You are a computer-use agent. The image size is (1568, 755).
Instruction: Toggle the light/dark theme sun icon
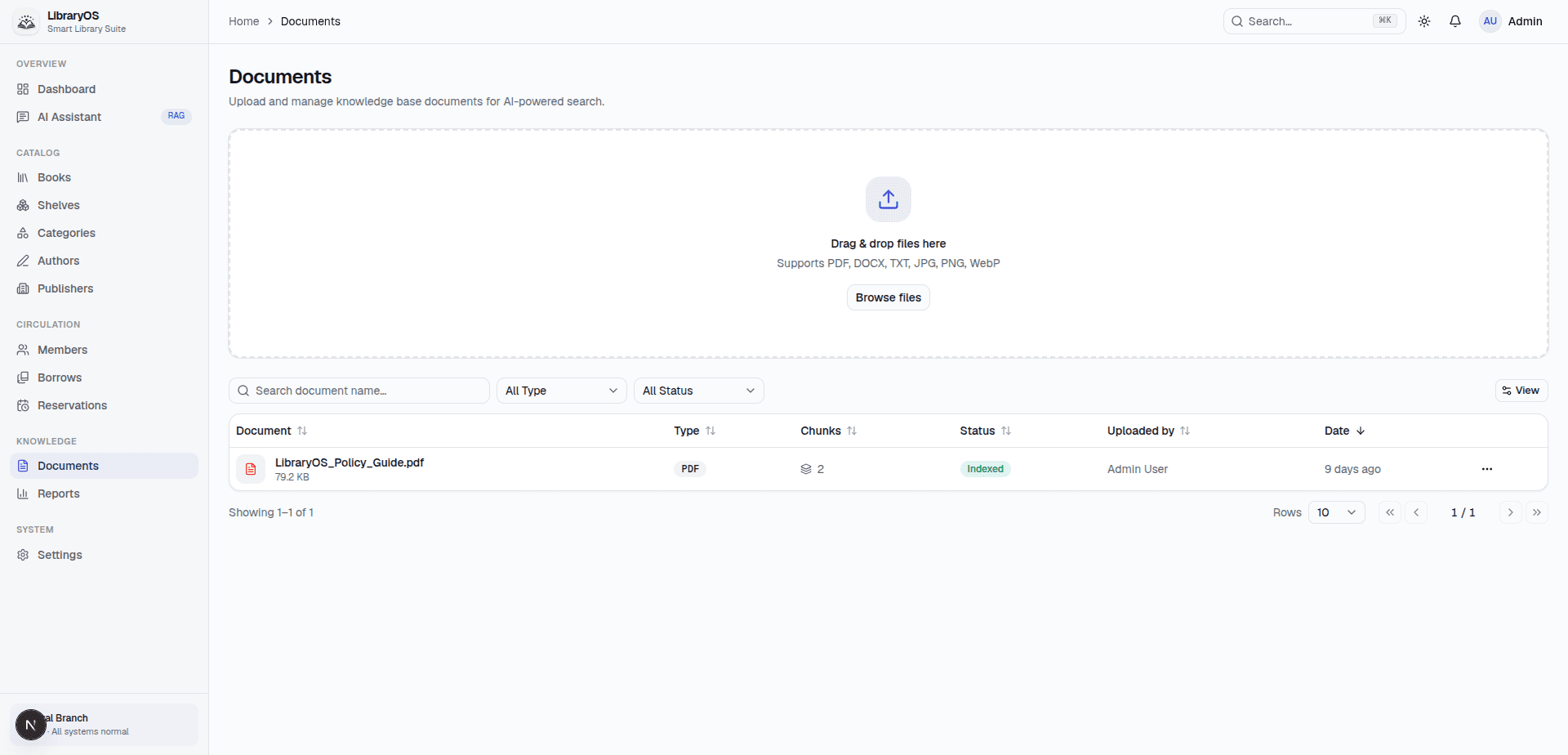point(1424,21)
